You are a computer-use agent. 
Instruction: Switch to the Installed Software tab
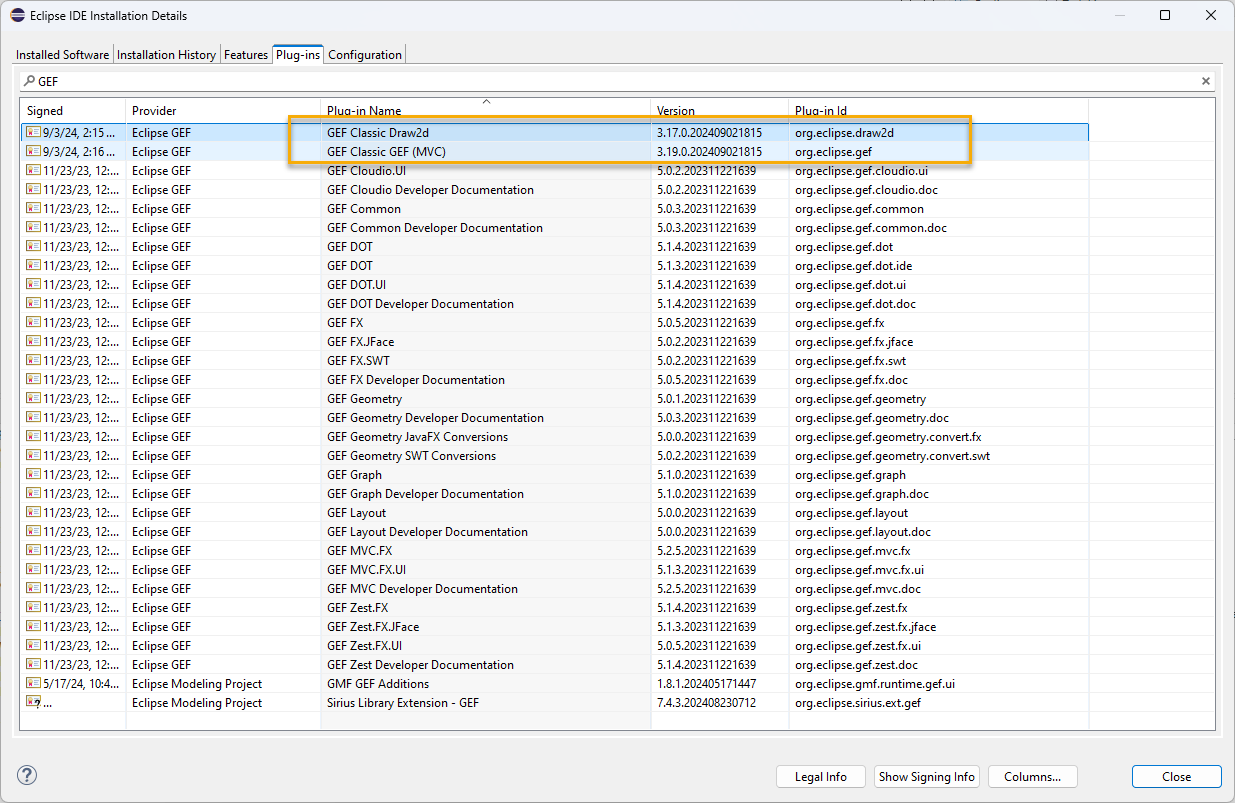click(62, 55)
